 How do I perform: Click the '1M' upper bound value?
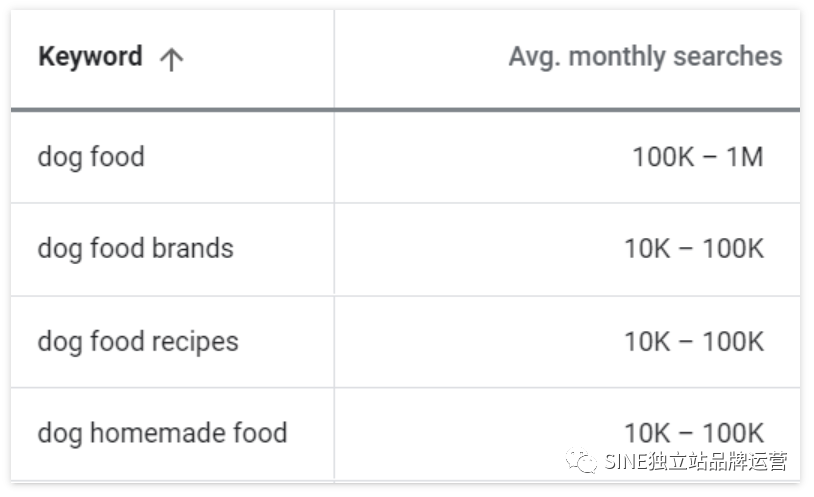click(x=745, y=157)
